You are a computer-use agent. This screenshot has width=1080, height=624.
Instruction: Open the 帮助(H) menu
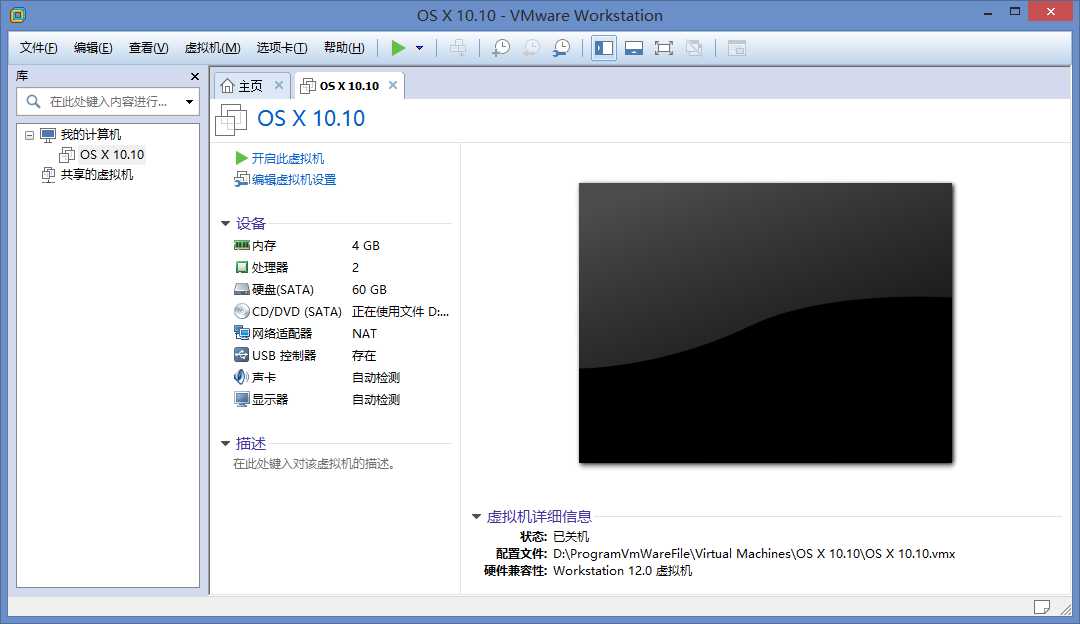pos(344,48)
